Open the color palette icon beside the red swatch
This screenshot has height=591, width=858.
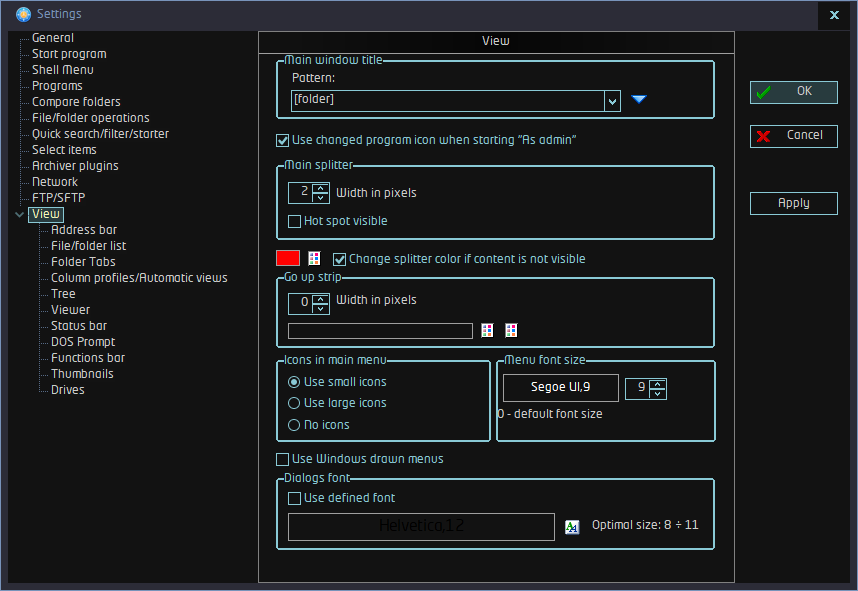[314, 259]
